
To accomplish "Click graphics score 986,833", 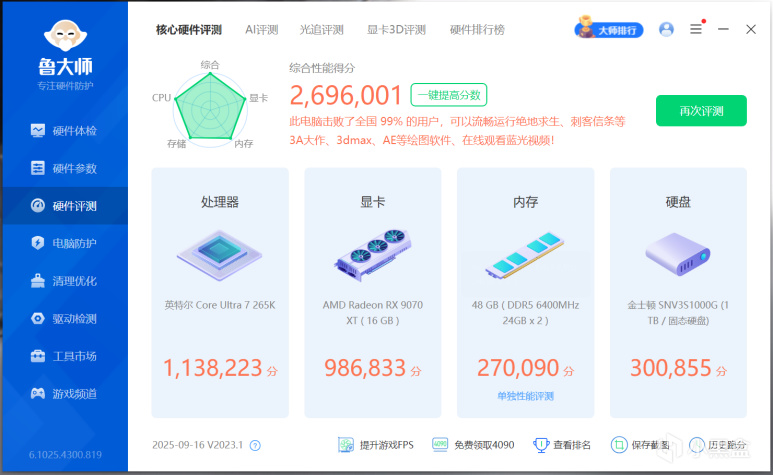I will (x=365, y=368).
